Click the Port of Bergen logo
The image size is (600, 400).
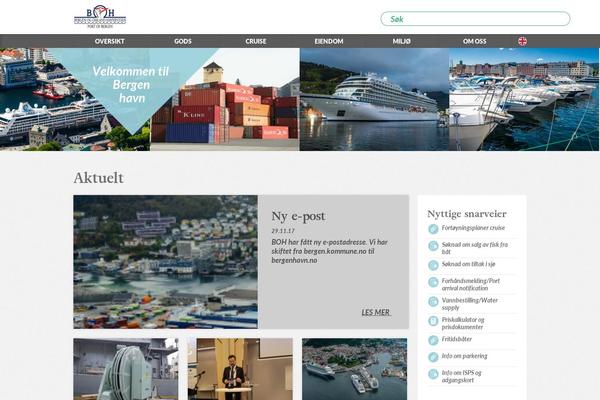[100, 17]
